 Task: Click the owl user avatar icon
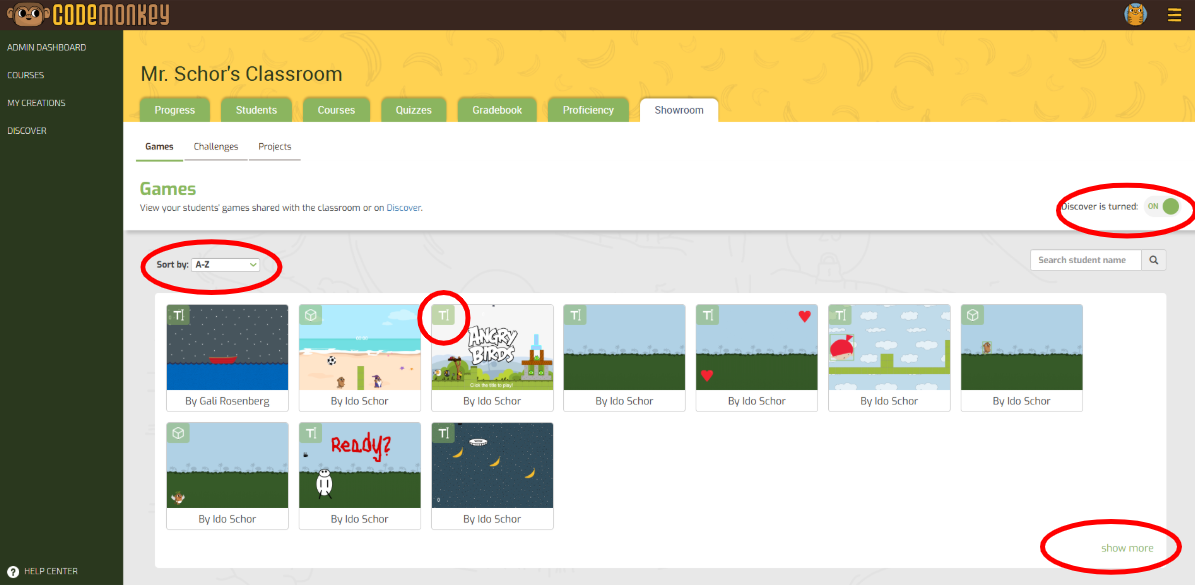tap(1135, 14)
